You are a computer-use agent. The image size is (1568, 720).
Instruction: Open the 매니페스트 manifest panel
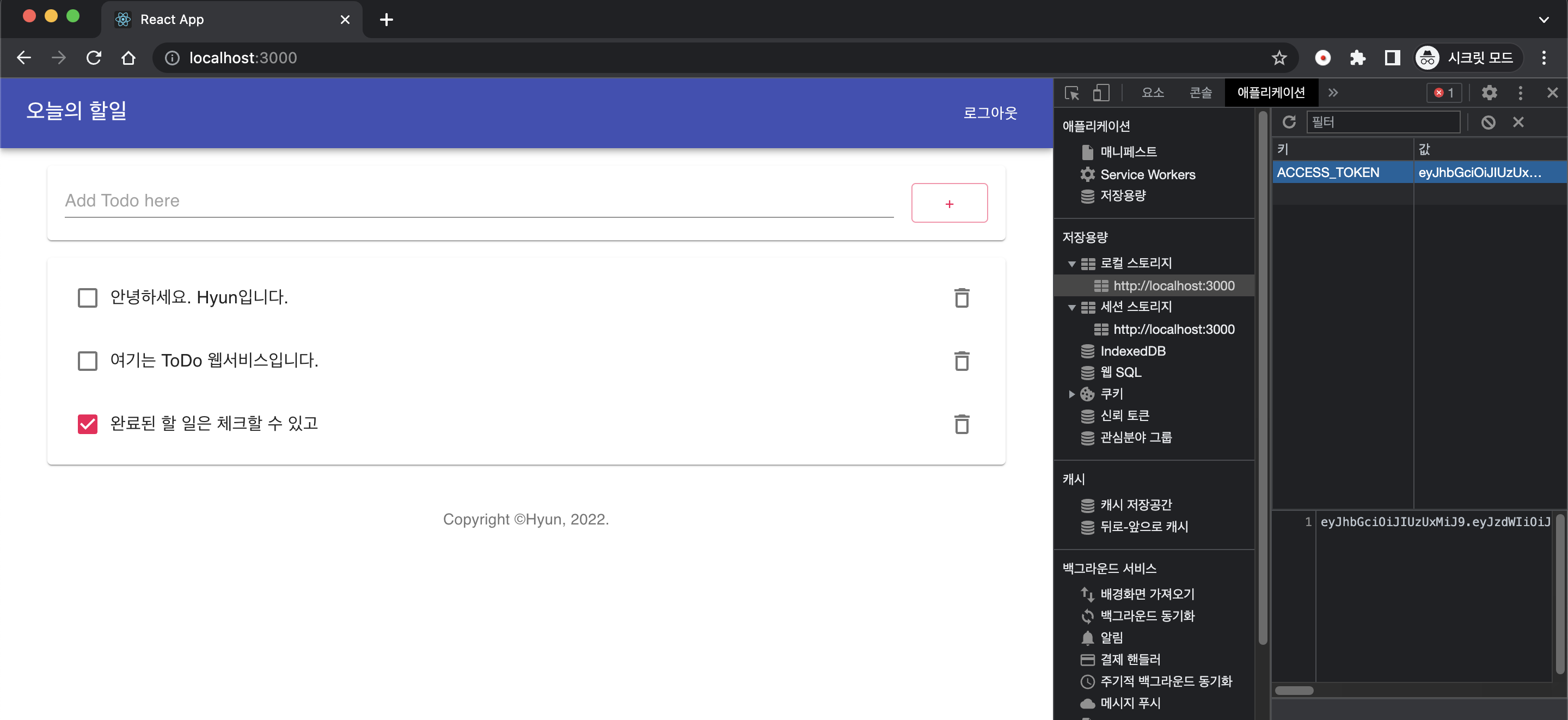1128,151
